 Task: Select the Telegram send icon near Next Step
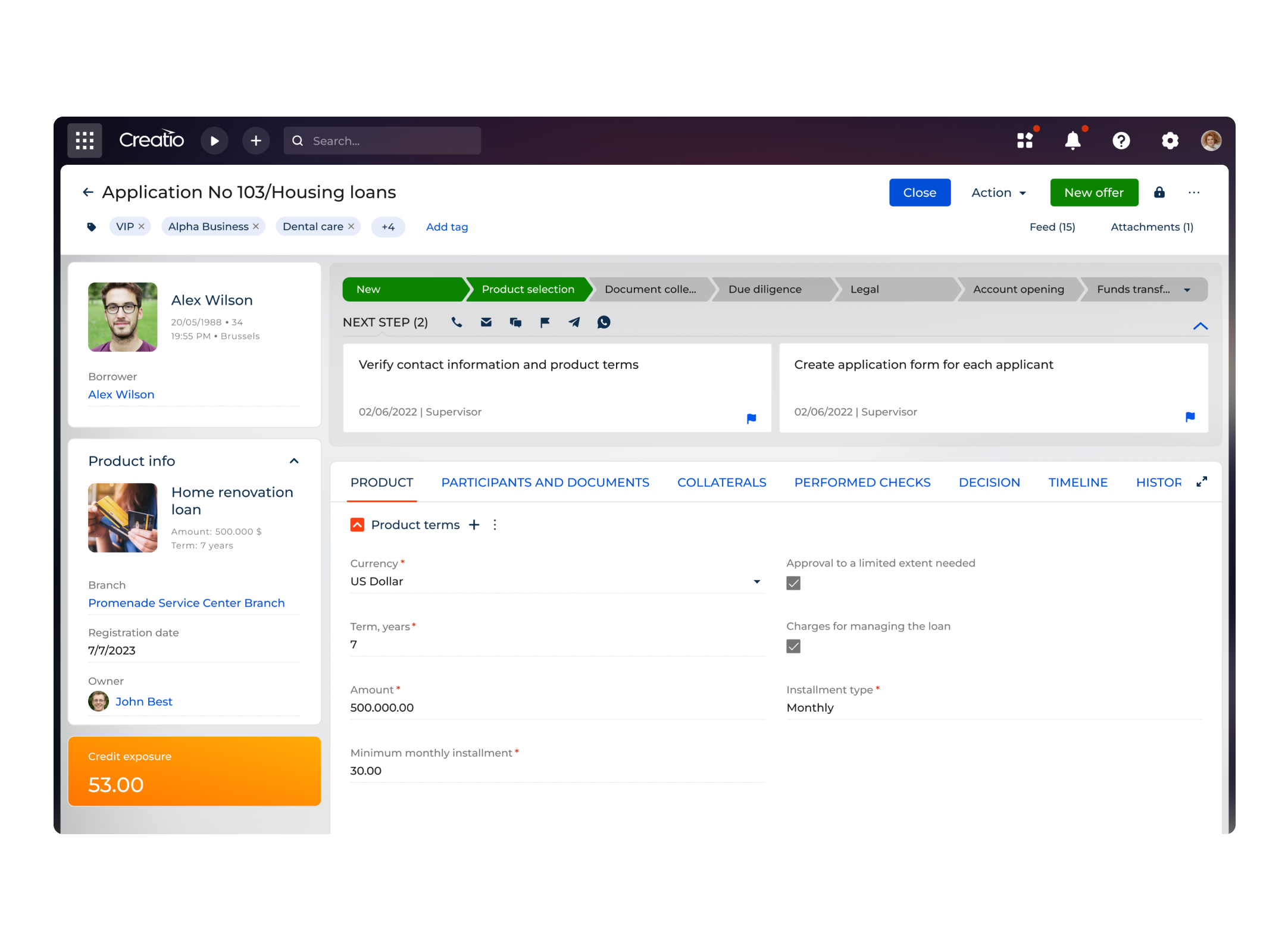[574, 322]
